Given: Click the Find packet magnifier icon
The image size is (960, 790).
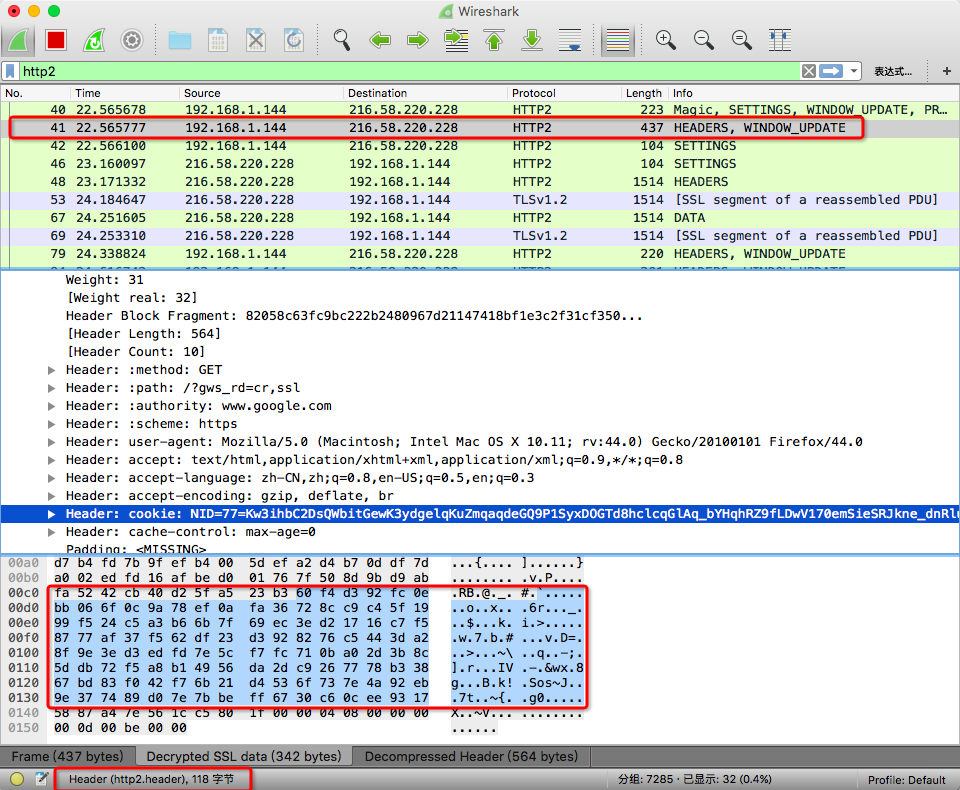Looking at the screenshot, I should [x=342, y=40].
